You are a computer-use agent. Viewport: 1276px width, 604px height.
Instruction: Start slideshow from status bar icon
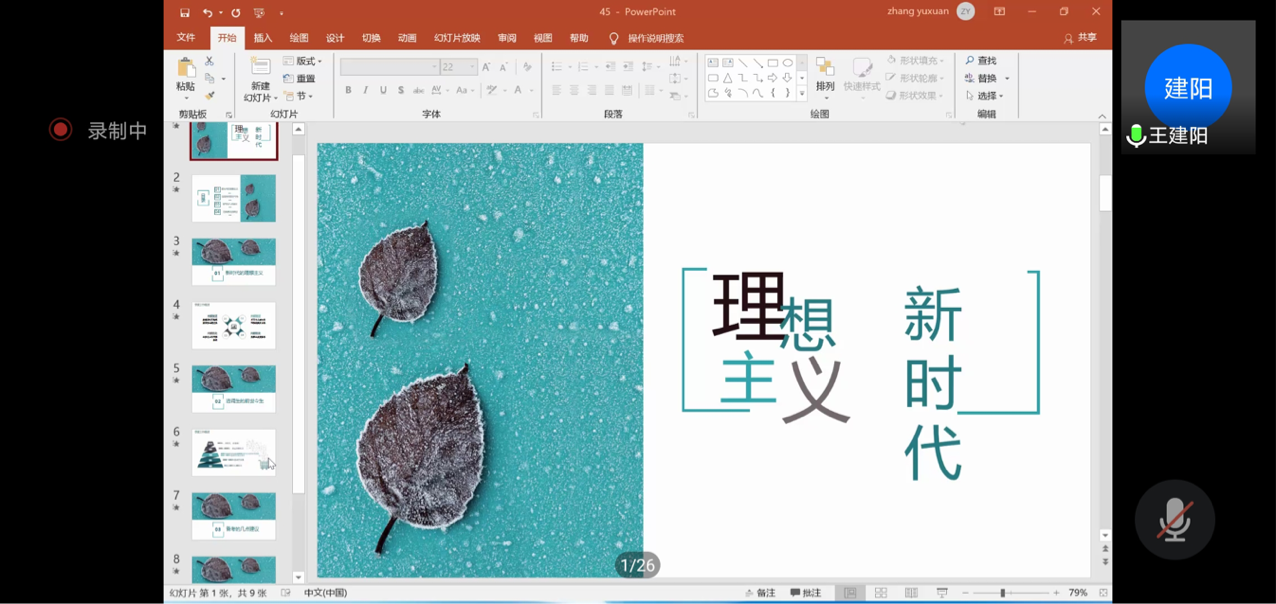click(942, 593)
